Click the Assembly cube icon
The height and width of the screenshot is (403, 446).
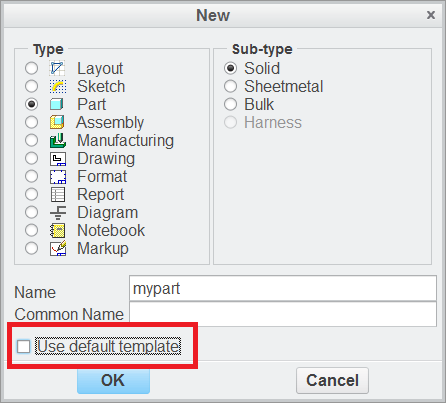click(57, 122)
